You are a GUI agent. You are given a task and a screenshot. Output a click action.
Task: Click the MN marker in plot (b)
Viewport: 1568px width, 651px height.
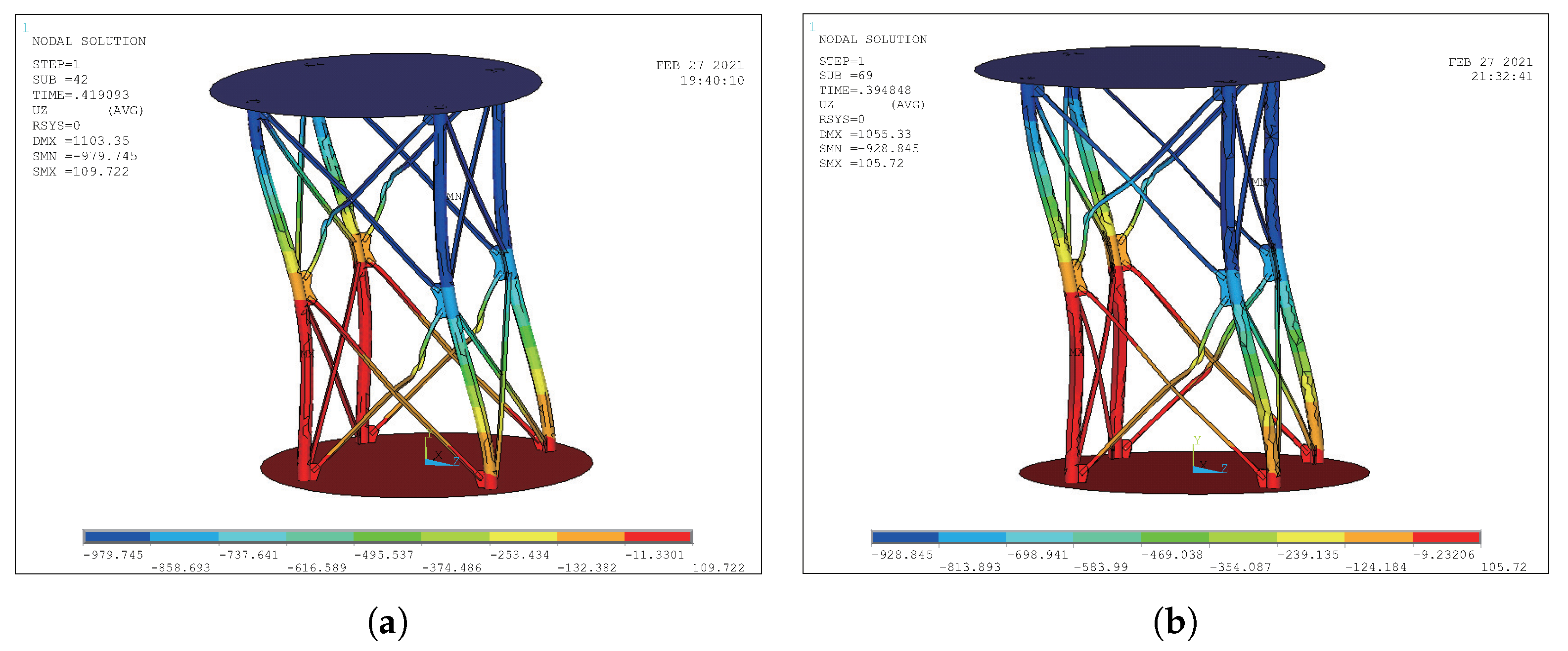[x=1259, y=182]
